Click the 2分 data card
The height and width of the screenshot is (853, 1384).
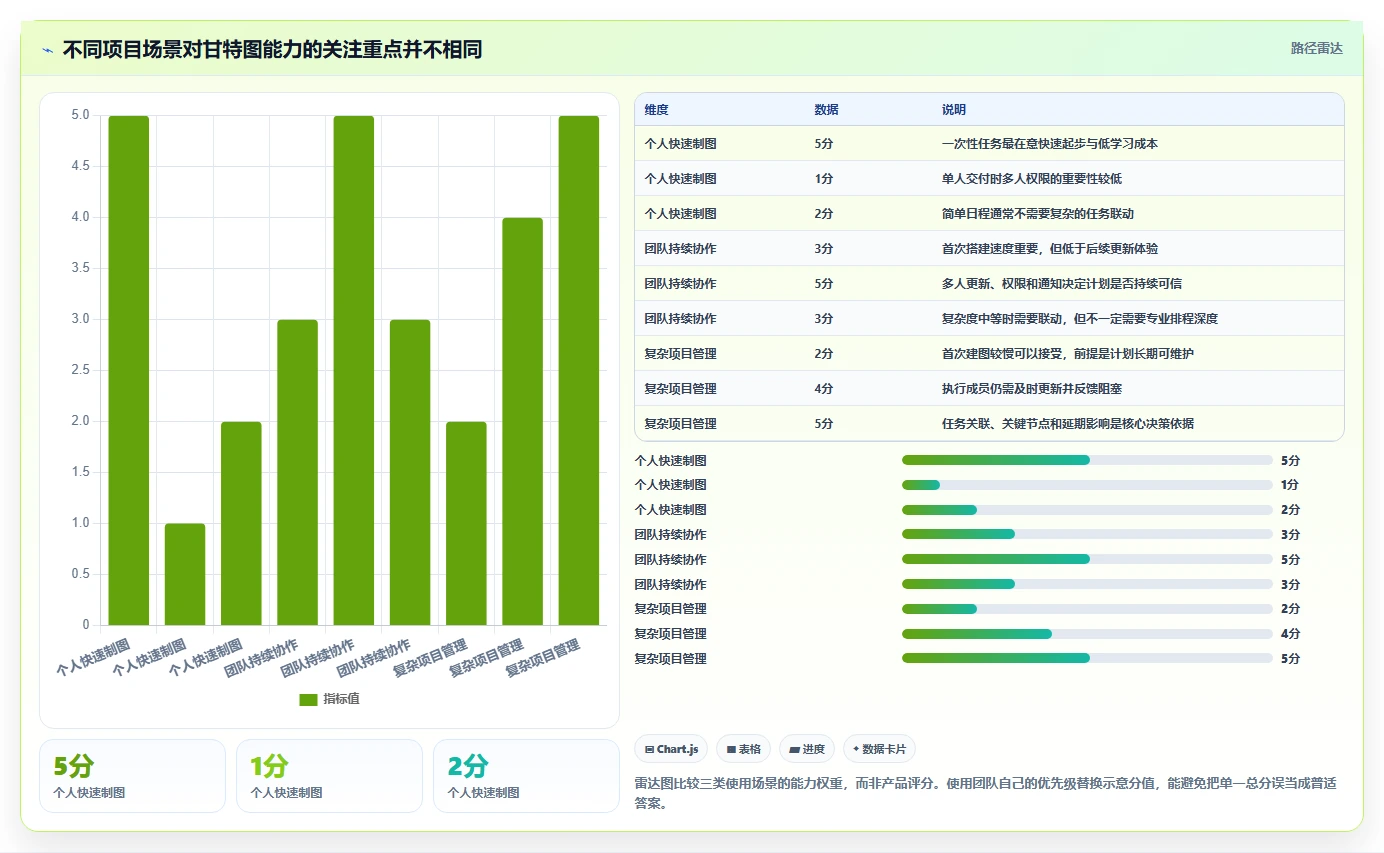click(526, 776)
